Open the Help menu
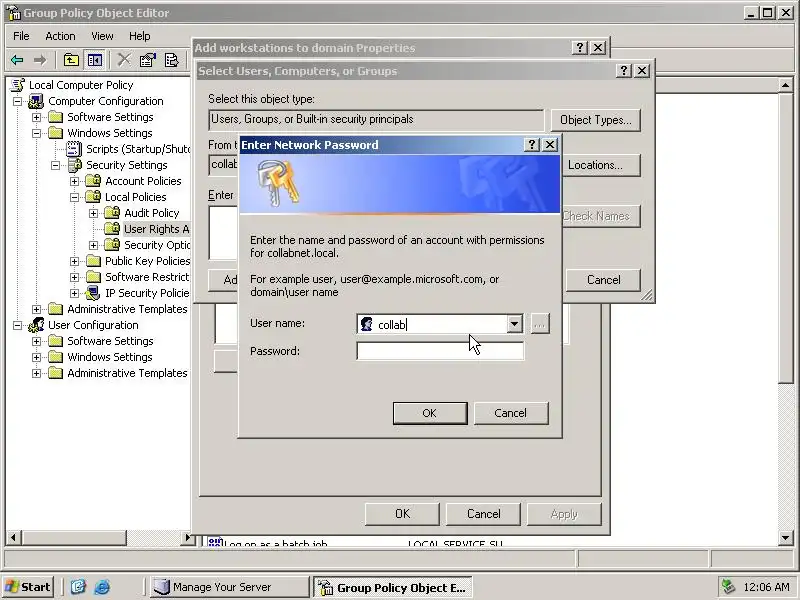This screenshot has width=800, height=600. [x=139, y=36]
